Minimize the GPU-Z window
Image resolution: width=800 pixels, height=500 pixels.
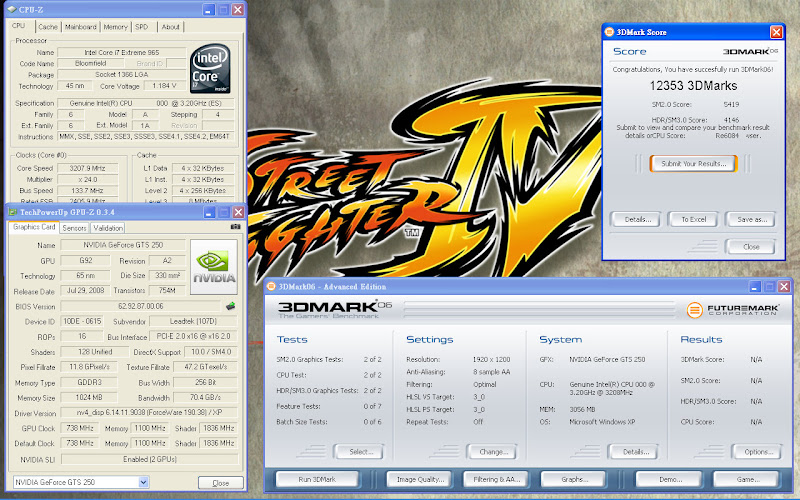tap(209, 212)
